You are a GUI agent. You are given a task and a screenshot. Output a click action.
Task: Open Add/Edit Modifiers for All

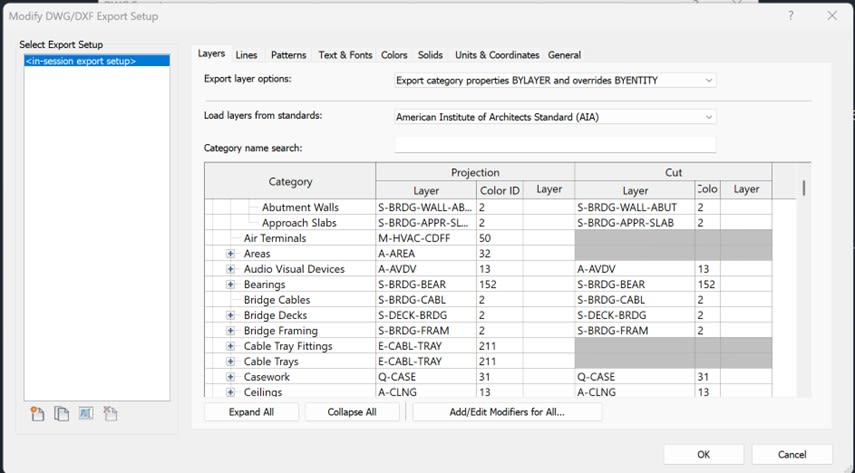click(x=507, y=412)
